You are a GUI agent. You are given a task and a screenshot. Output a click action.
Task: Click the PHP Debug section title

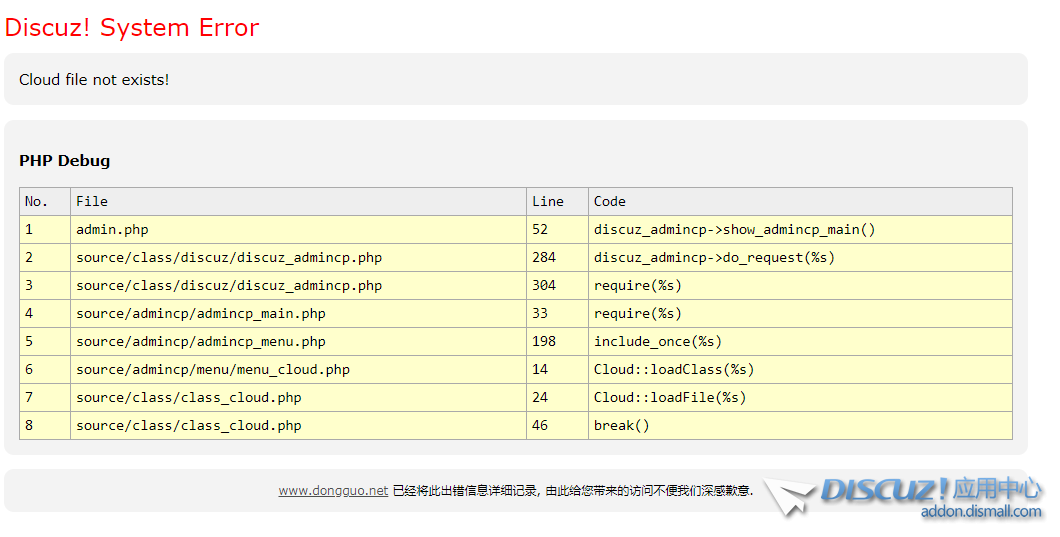(x=65, y=161)
